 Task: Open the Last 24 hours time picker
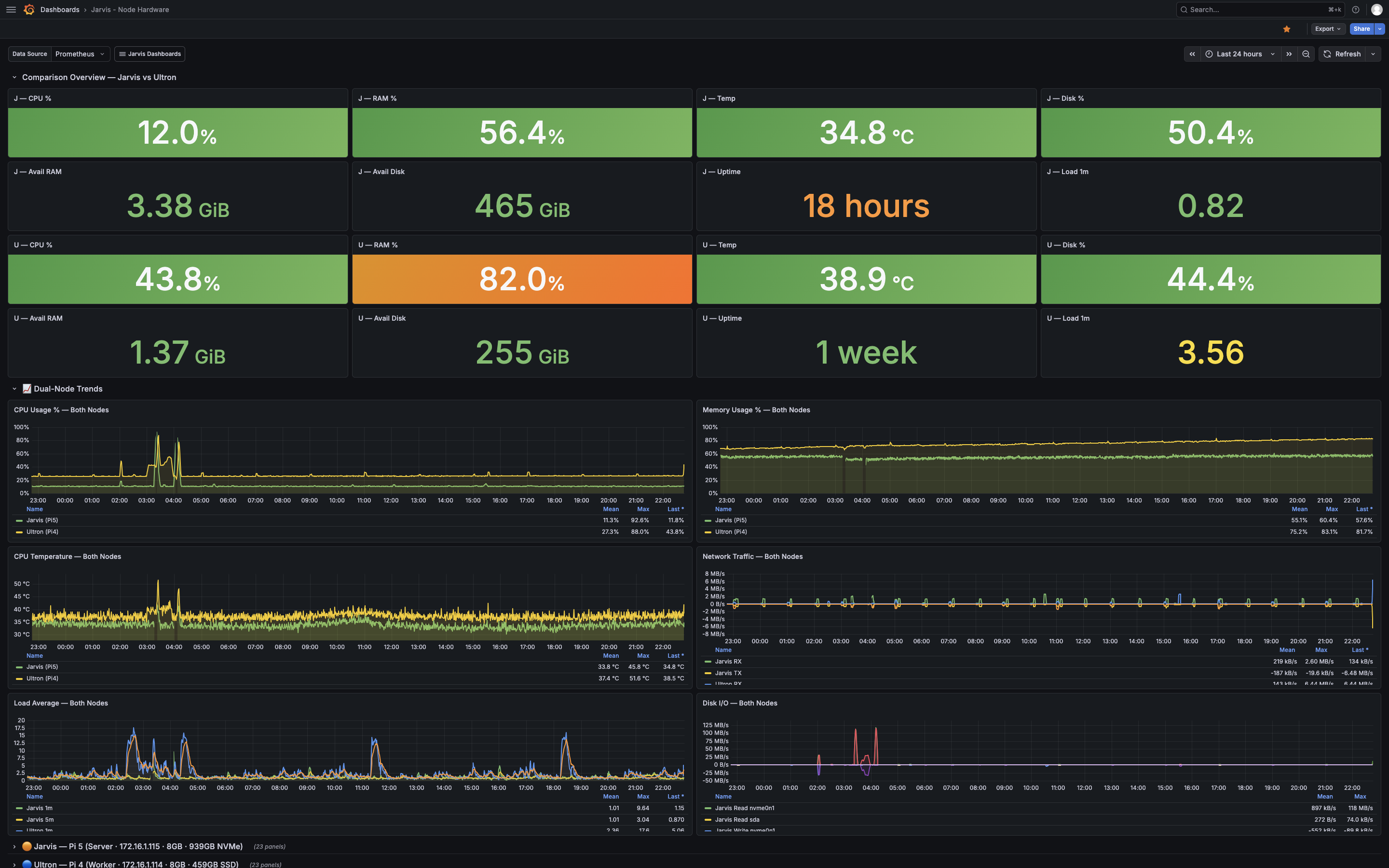(1240, 54)
